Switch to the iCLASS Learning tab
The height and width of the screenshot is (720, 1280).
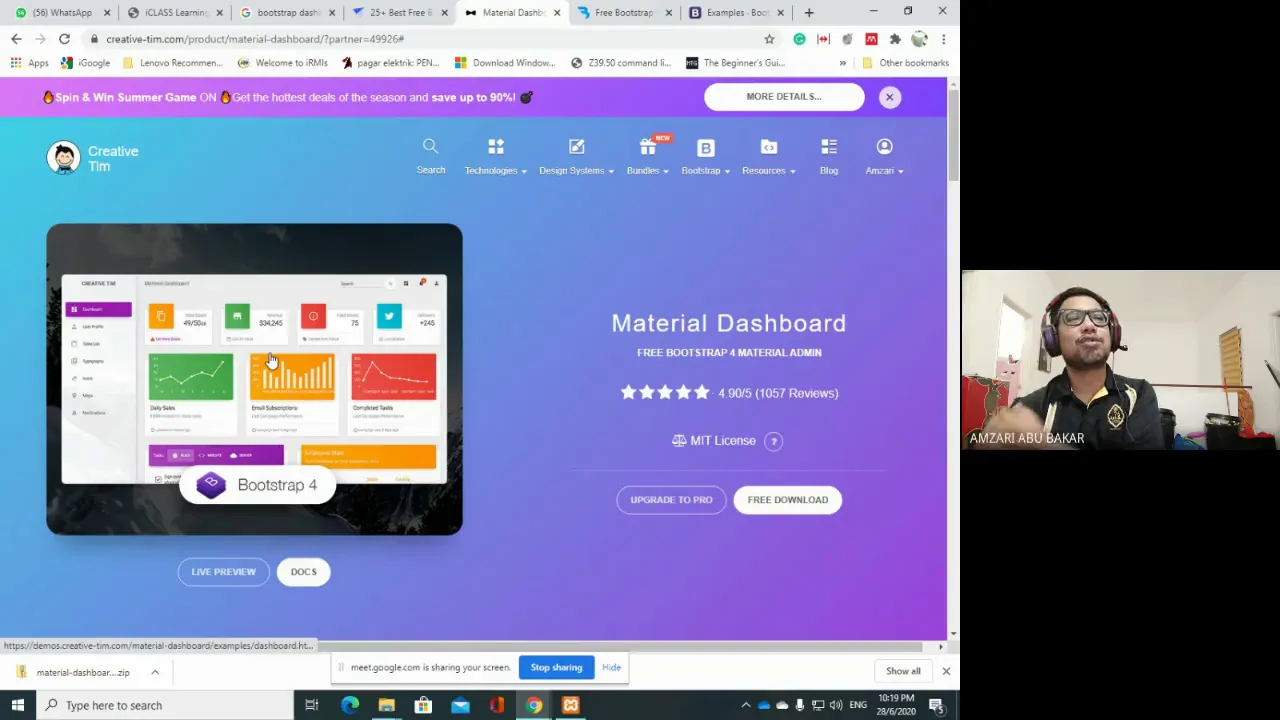tap(175, 12)
